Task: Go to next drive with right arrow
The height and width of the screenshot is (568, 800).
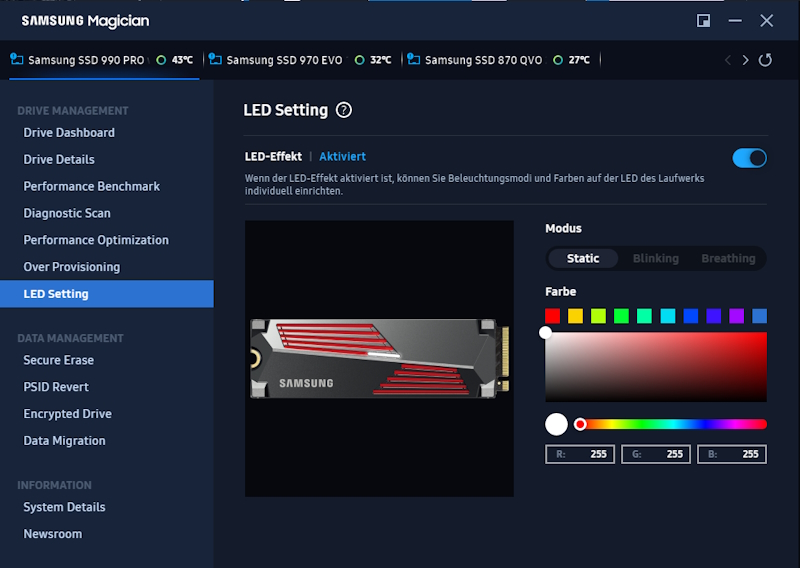Action: (x=745, y=60)
